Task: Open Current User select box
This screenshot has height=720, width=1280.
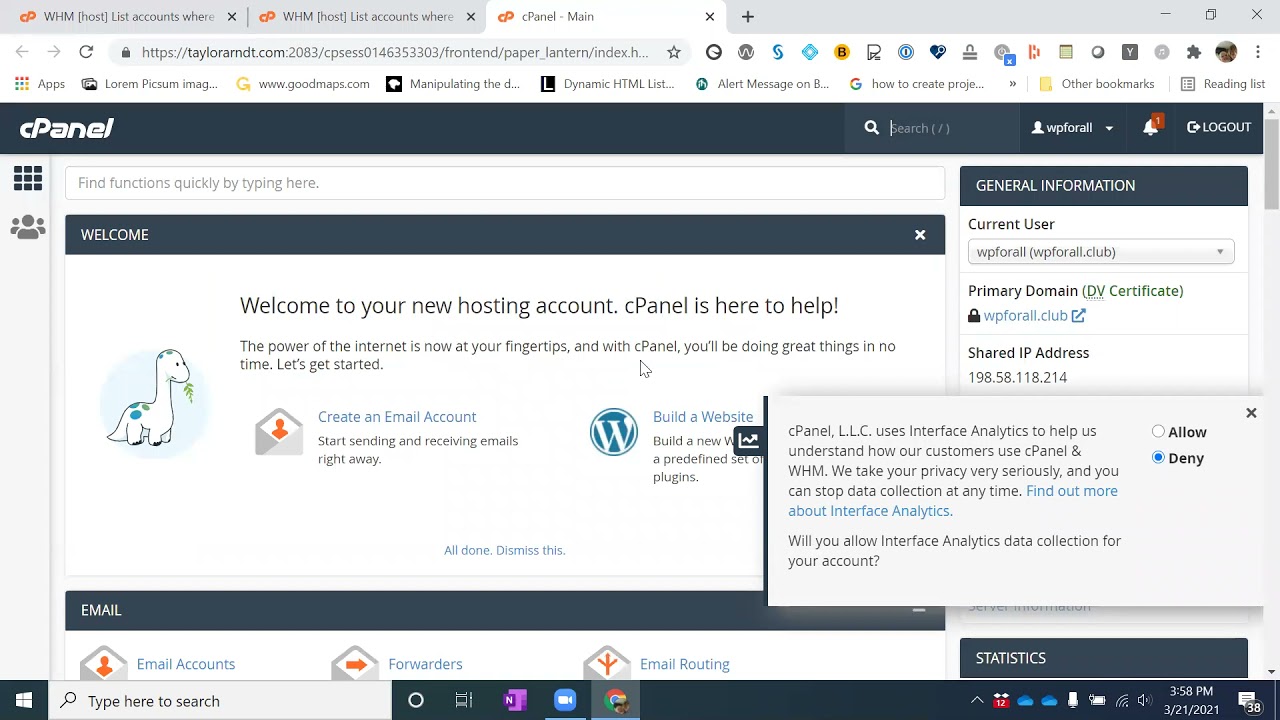Action: (1101, 252)
